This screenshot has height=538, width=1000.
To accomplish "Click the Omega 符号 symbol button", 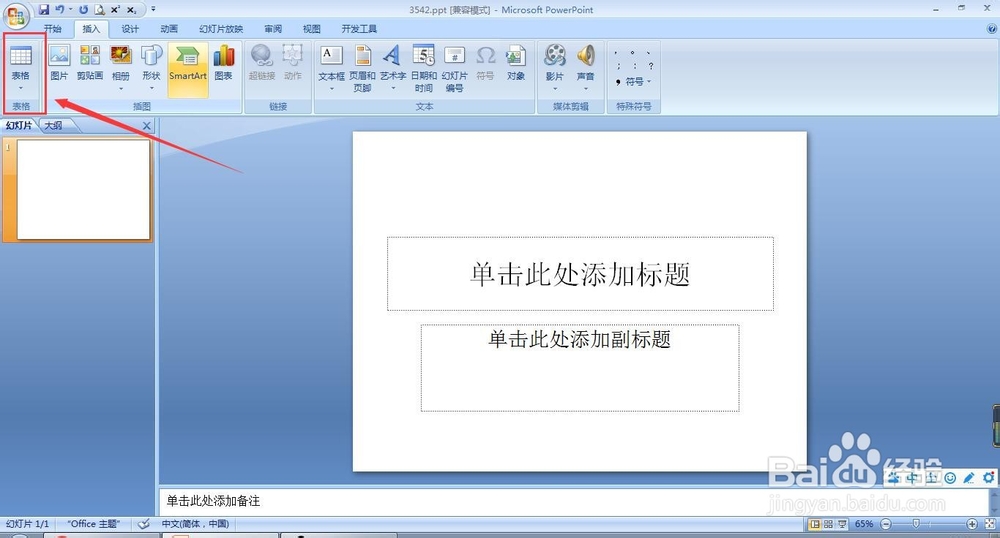I will click(x=485, y=64).
